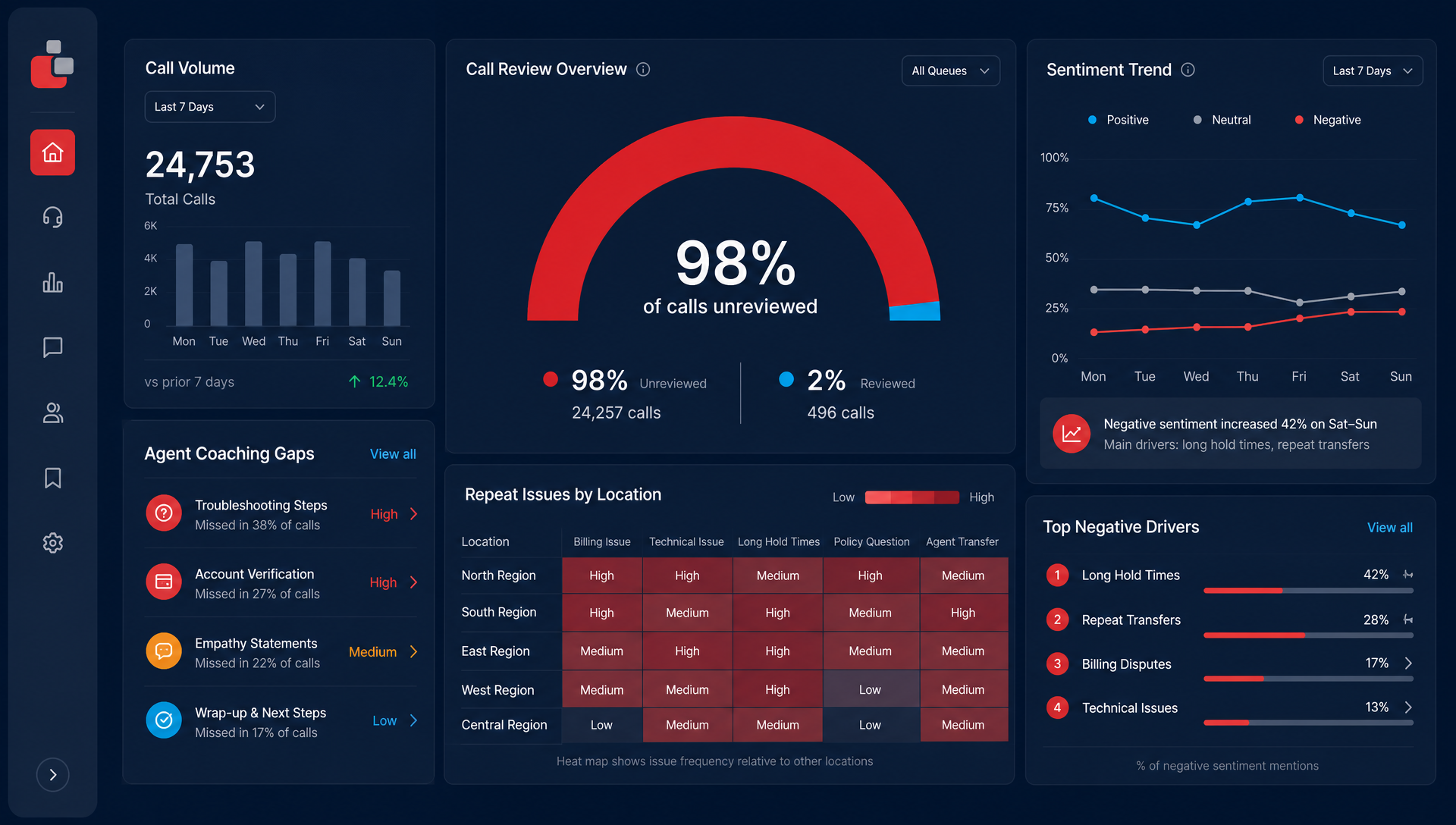The height and width of the screenshot is (825, 1456).
Task: Click the Long Hold Times column header
Action: (779, 541)
